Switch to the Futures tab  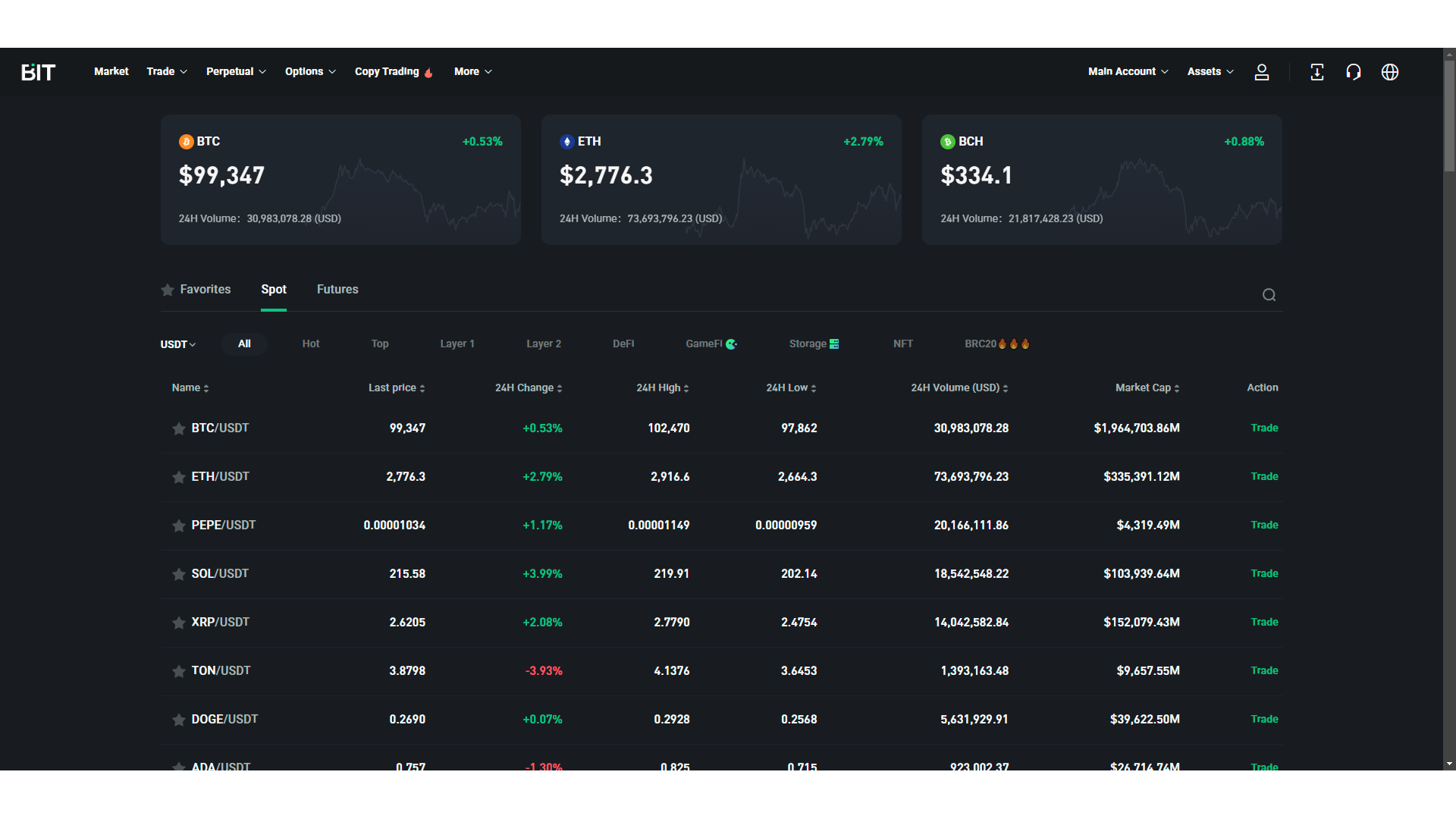(x=337, y=290)
